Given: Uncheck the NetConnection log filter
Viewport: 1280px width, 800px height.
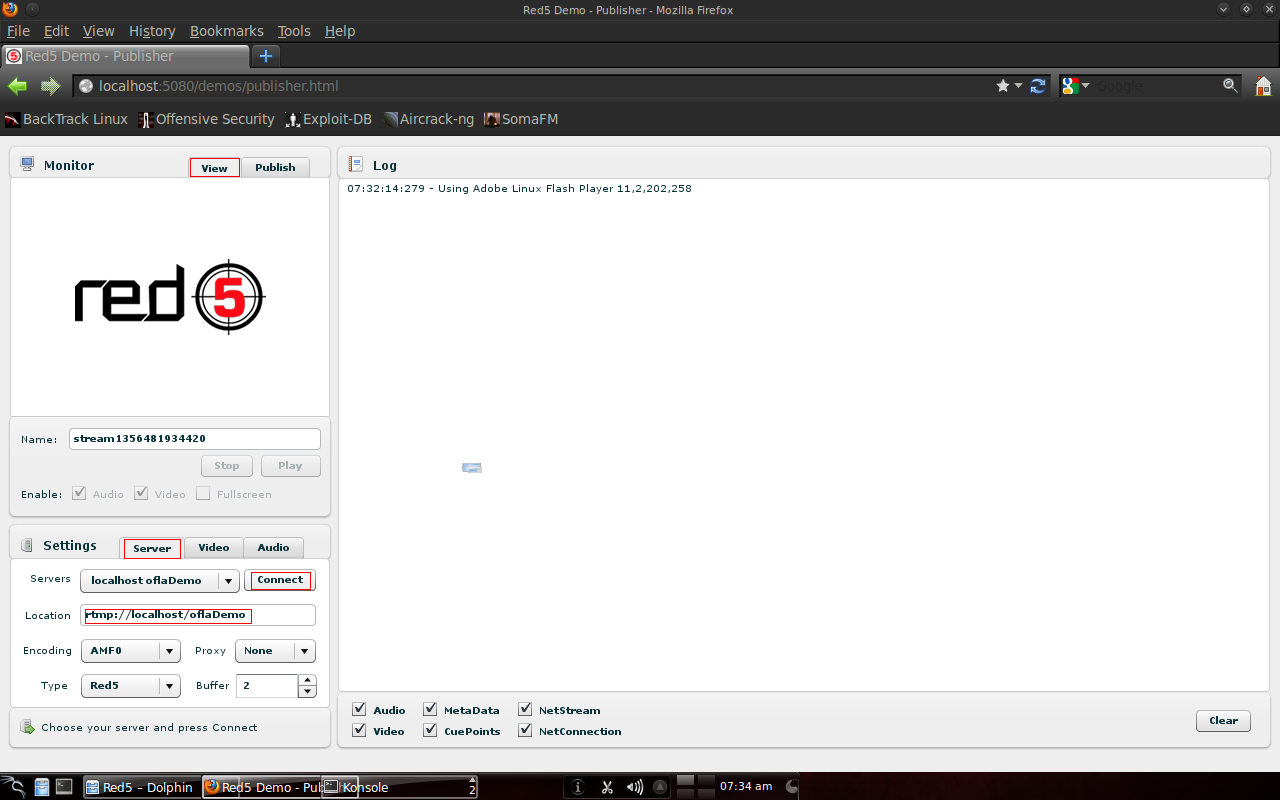Looking at the screenshot, I should pos(525,730).
